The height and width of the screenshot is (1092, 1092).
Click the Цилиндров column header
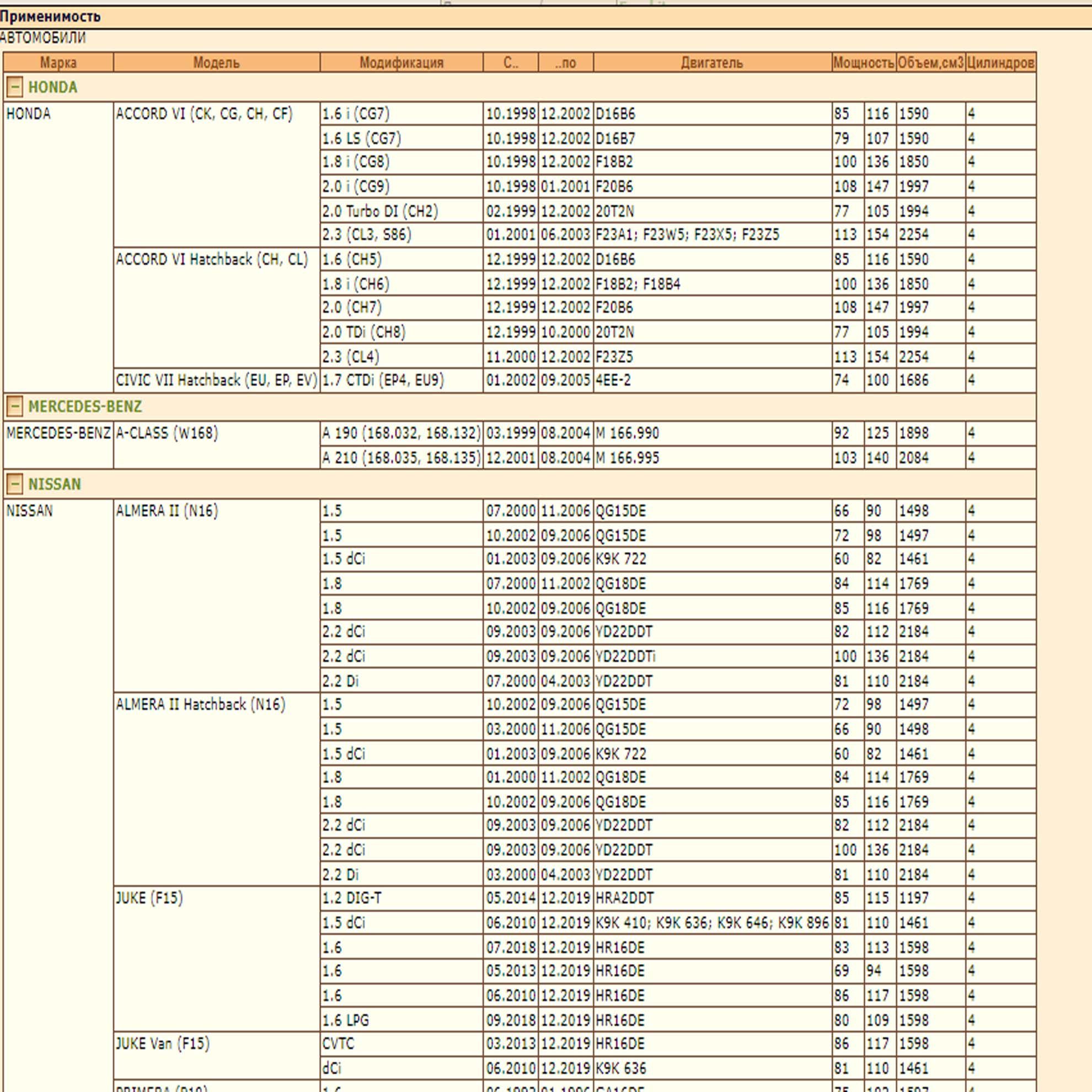1000,62
